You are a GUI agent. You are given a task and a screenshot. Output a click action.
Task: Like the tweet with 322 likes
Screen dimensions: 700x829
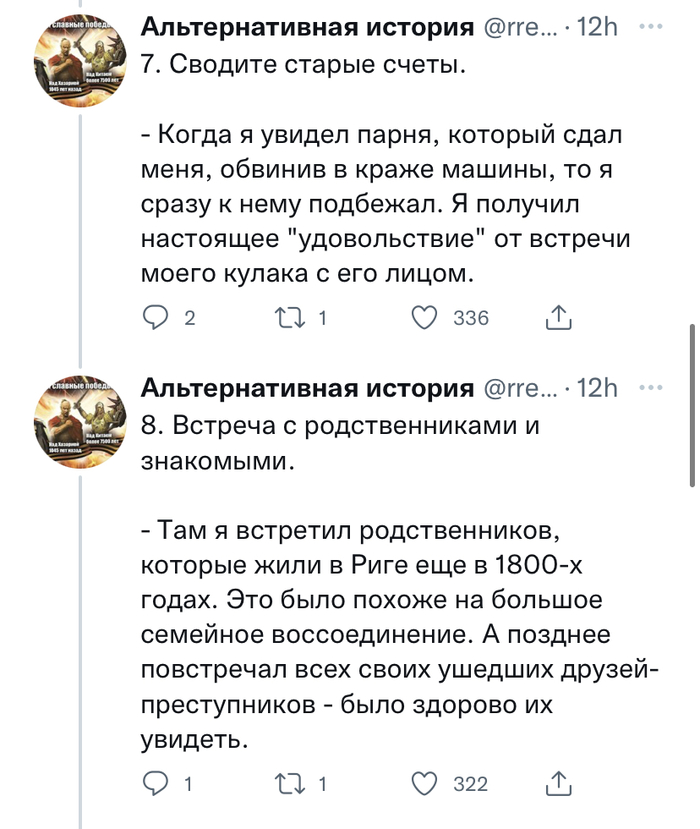click(x=426, y=783)
